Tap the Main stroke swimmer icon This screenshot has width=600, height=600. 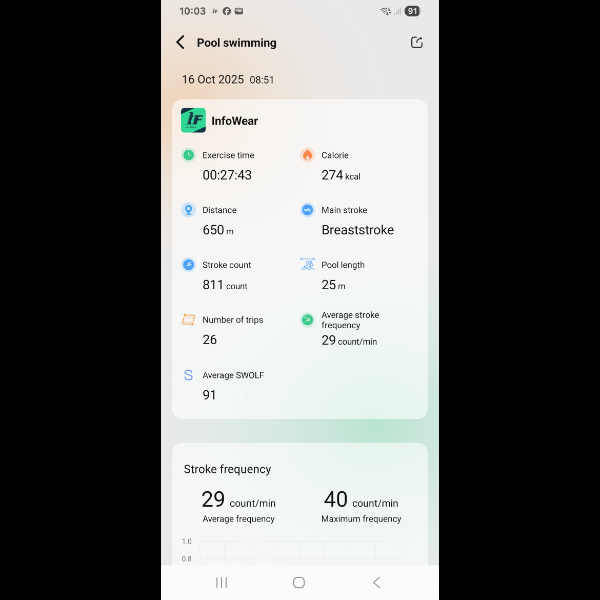pos(307,210)
